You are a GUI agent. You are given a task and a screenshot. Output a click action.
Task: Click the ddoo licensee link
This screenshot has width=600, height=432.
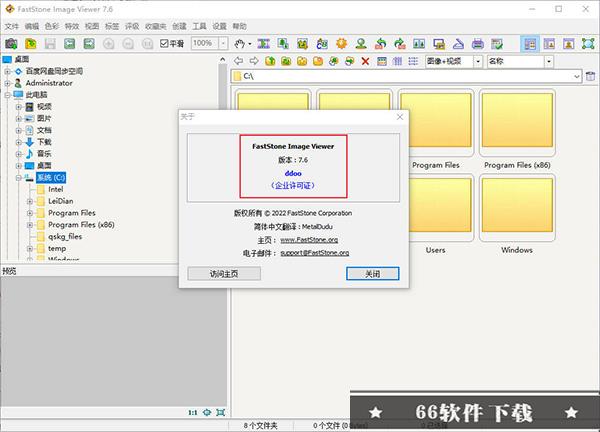point(293,173)
